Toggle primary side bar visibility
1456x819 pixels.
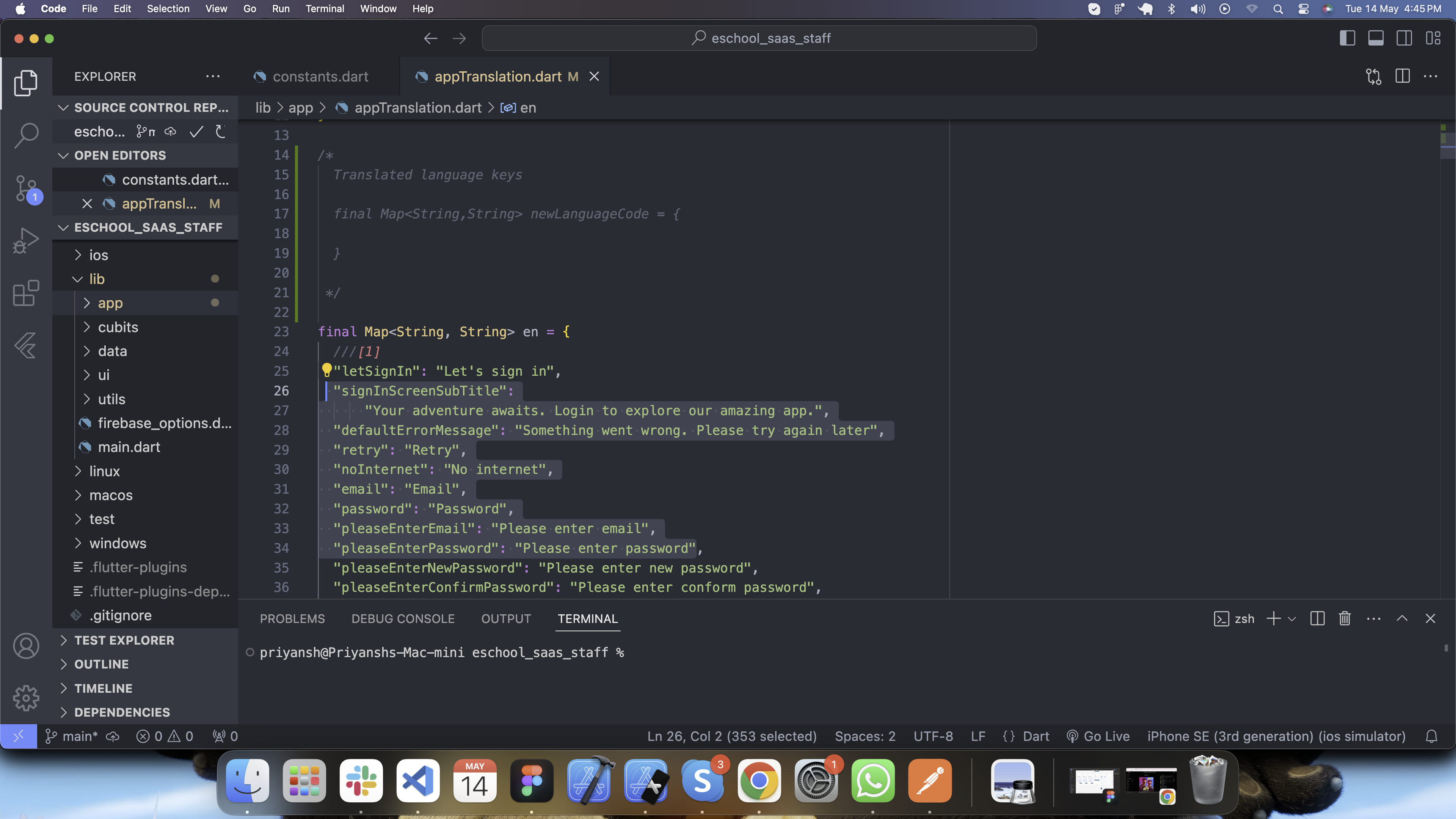1348,38
